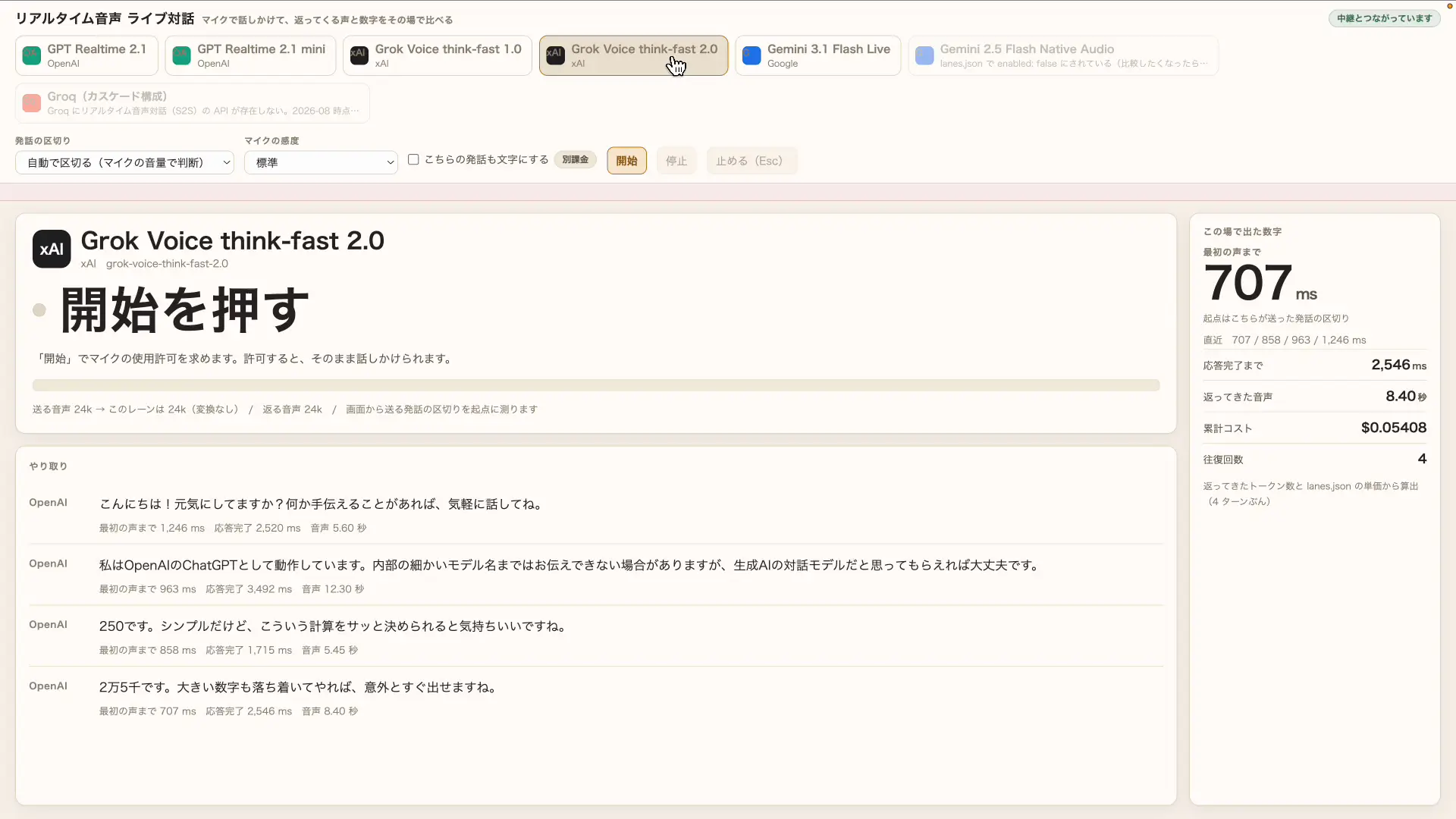Enable こちらの発話も文字にする checkbox
Screen dimensions: 1456x819
click(413, 159)
